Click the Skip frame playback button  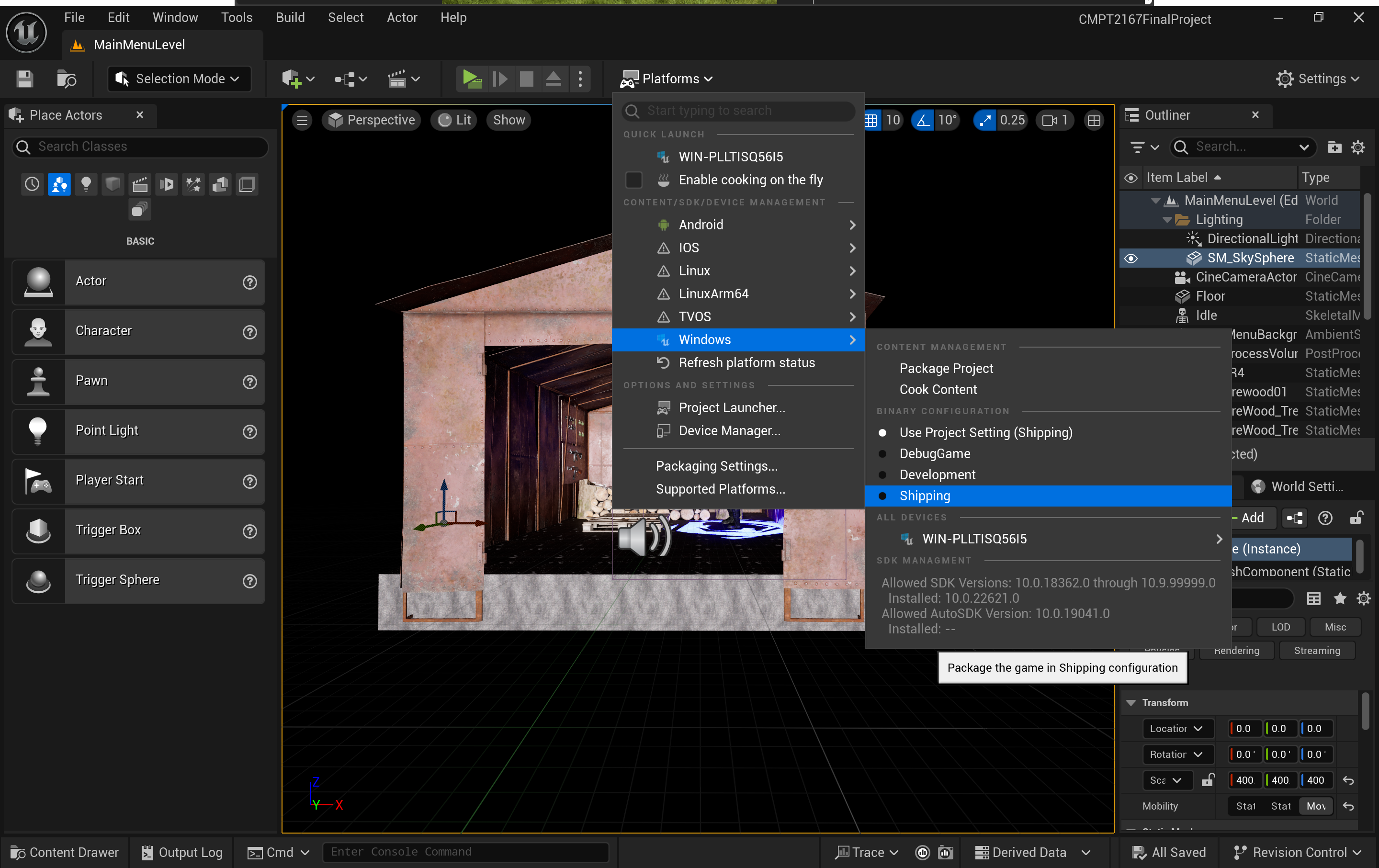(x=500, y=79)
